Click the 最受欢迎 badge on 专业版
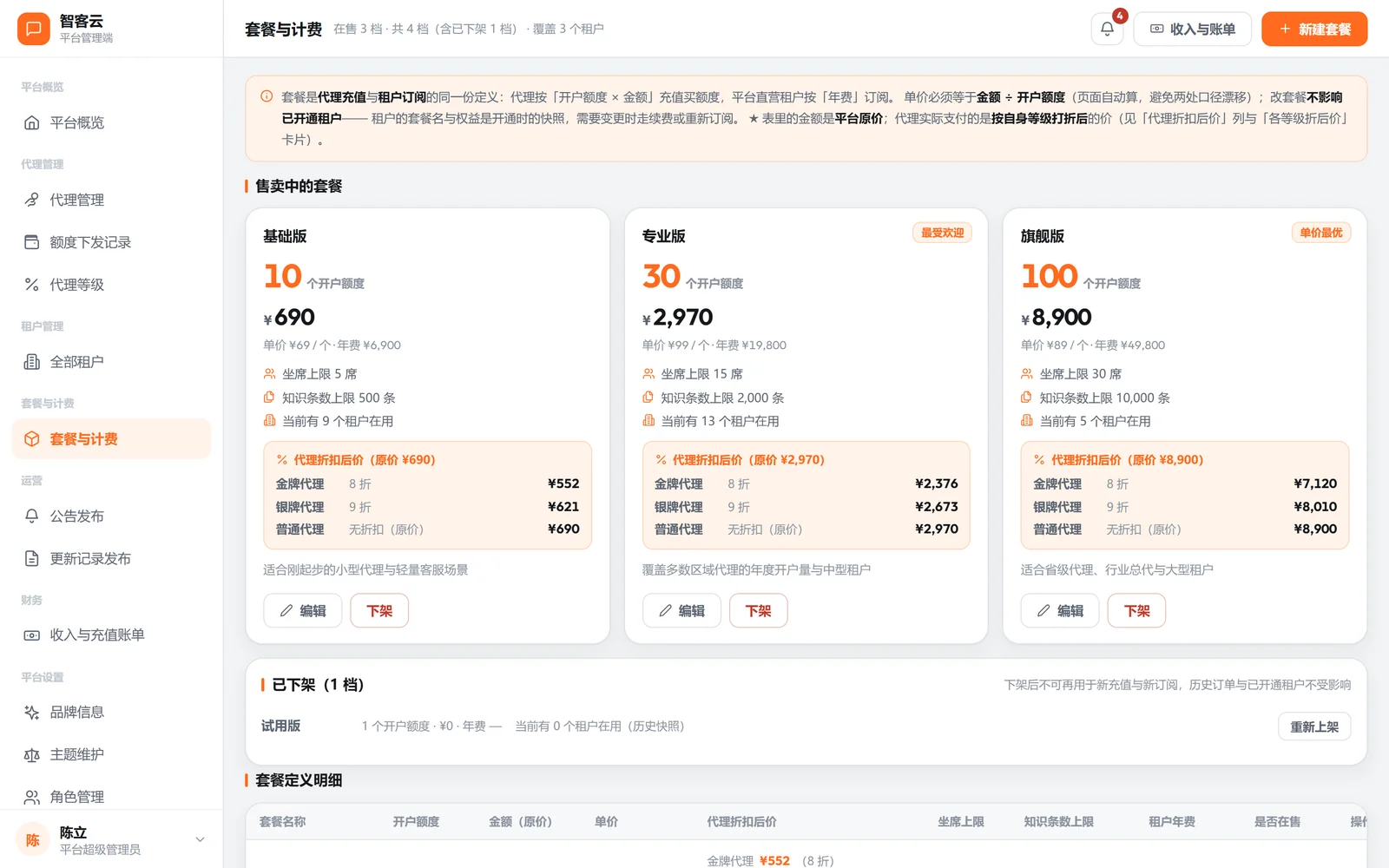1389x868 pixels. [x=943, y=233]
